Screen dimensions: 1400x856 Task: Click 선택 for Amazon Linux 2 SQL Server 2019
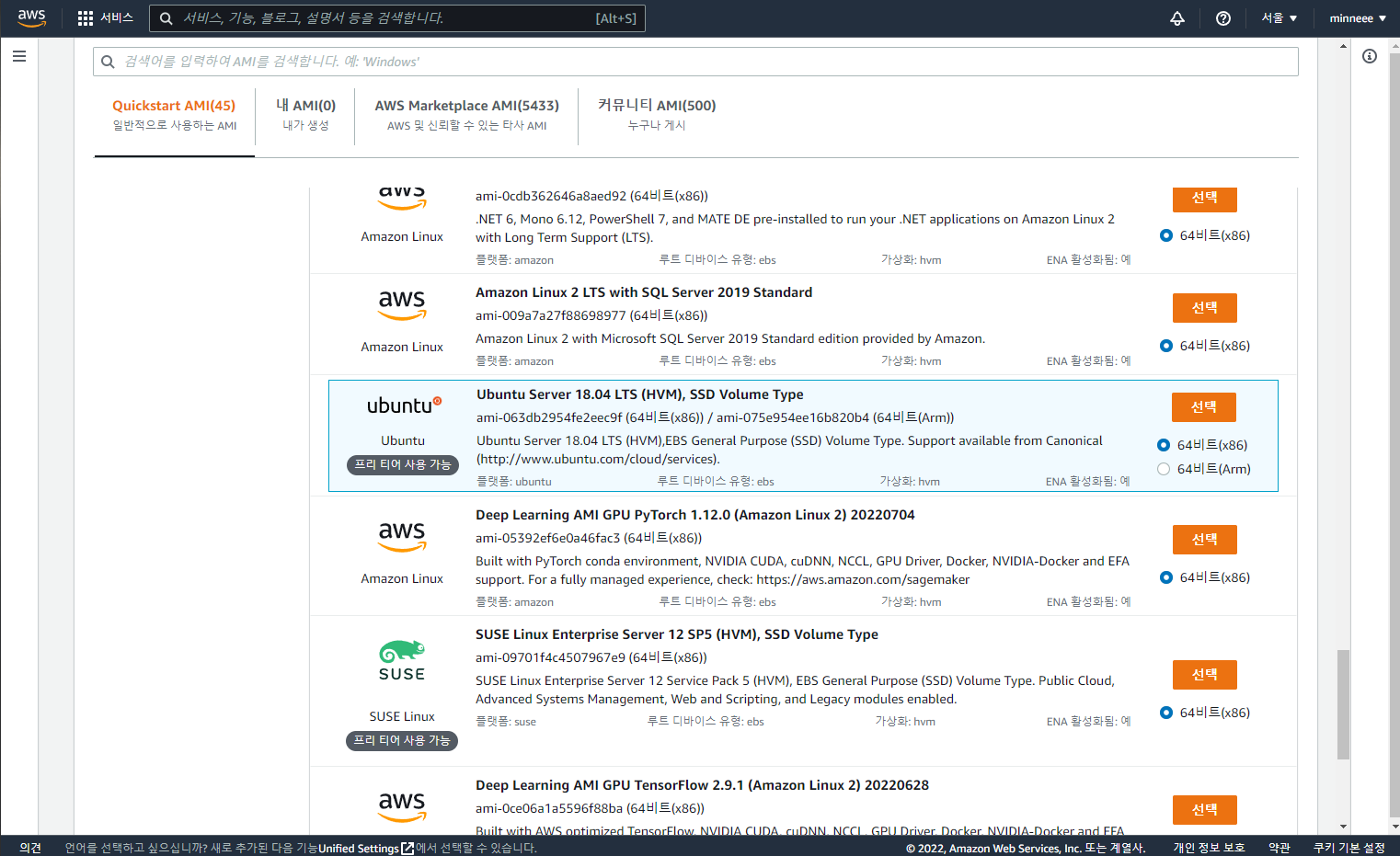1205,308
